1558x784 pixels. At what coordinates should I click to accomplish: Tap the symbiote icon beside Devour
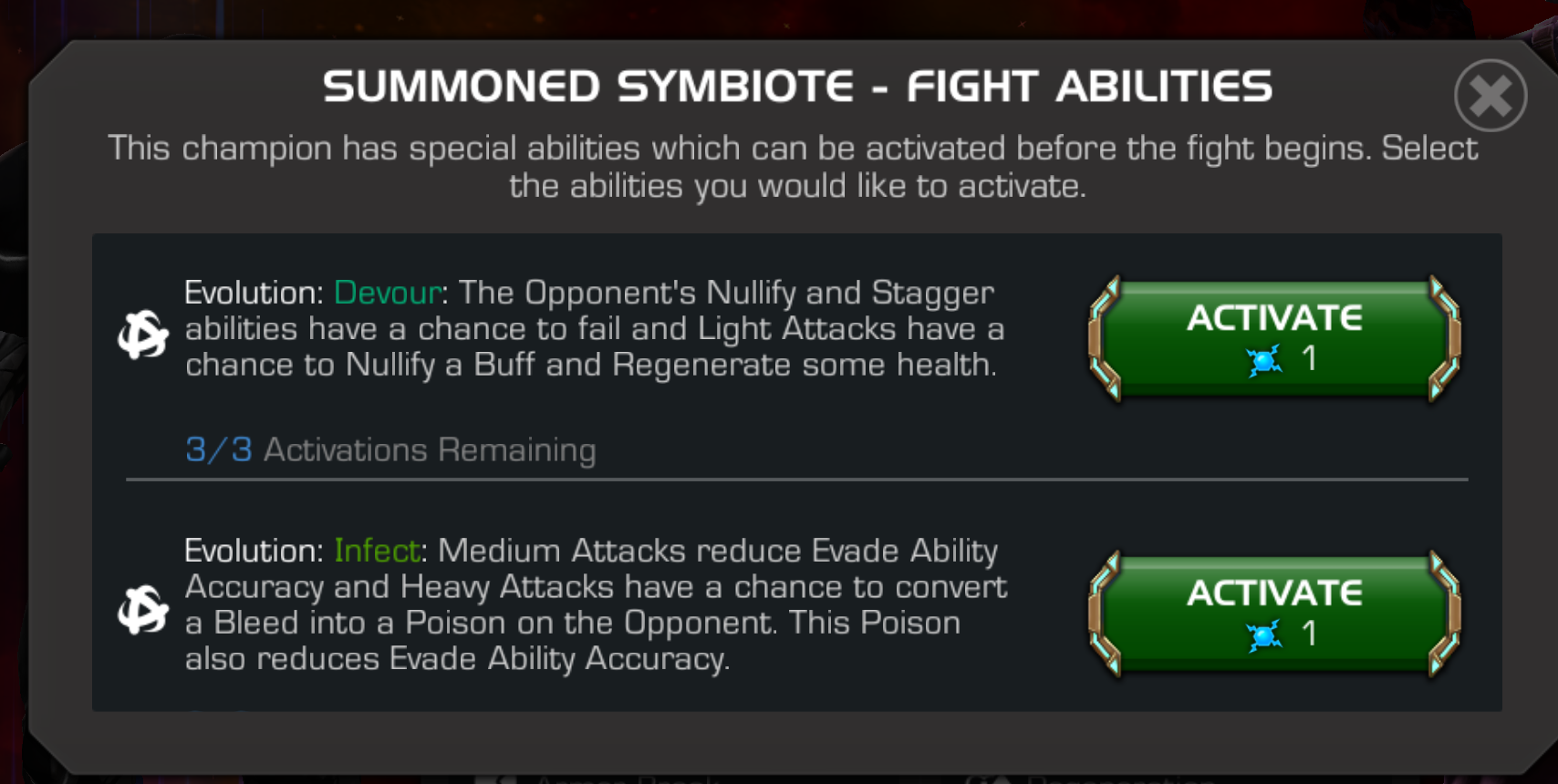[143, 334]
